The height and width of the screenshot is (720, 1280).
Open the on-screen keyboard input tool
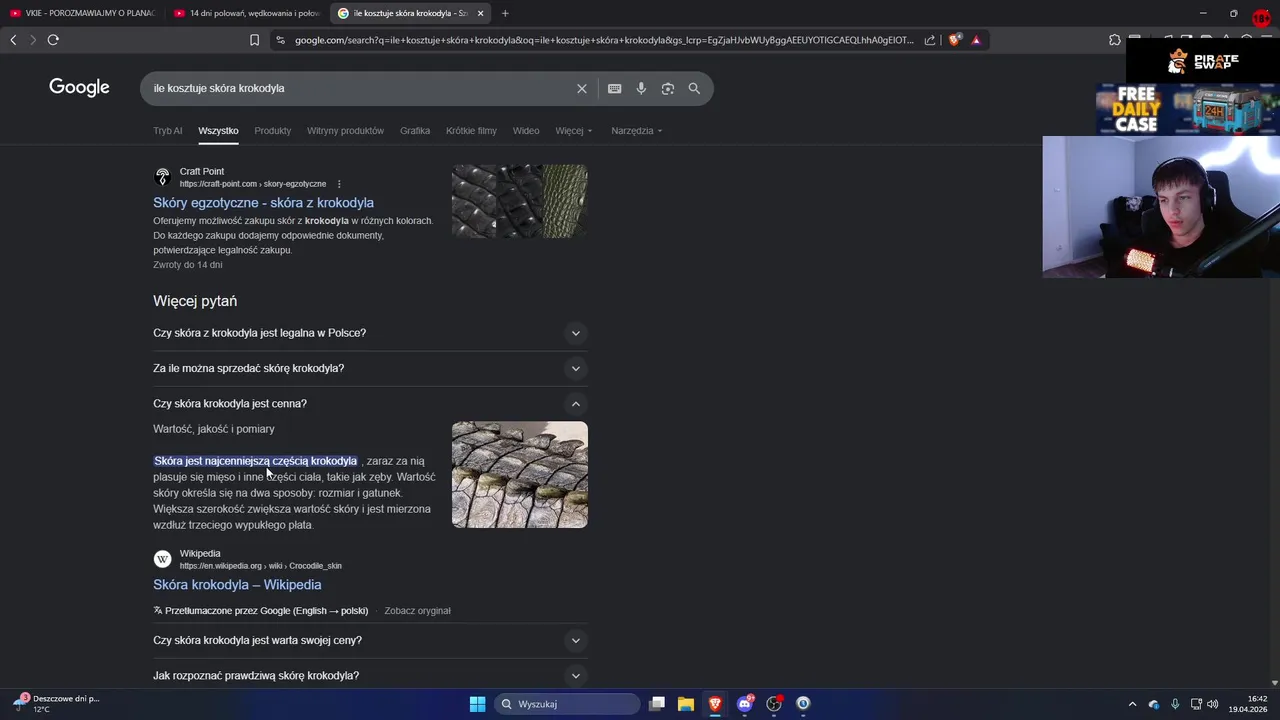pyautogui.click(x=614, y=88)
